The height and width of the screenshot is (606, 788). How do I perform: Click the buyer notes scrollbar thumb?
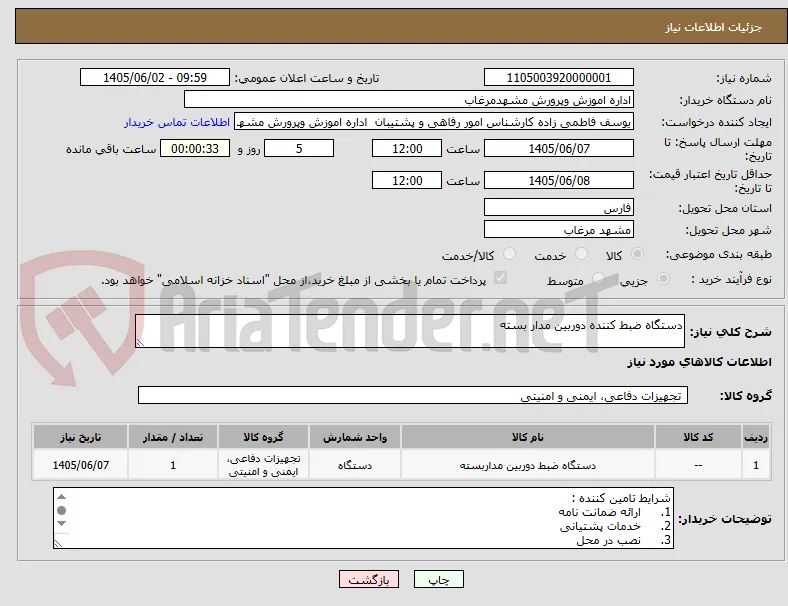62,511
